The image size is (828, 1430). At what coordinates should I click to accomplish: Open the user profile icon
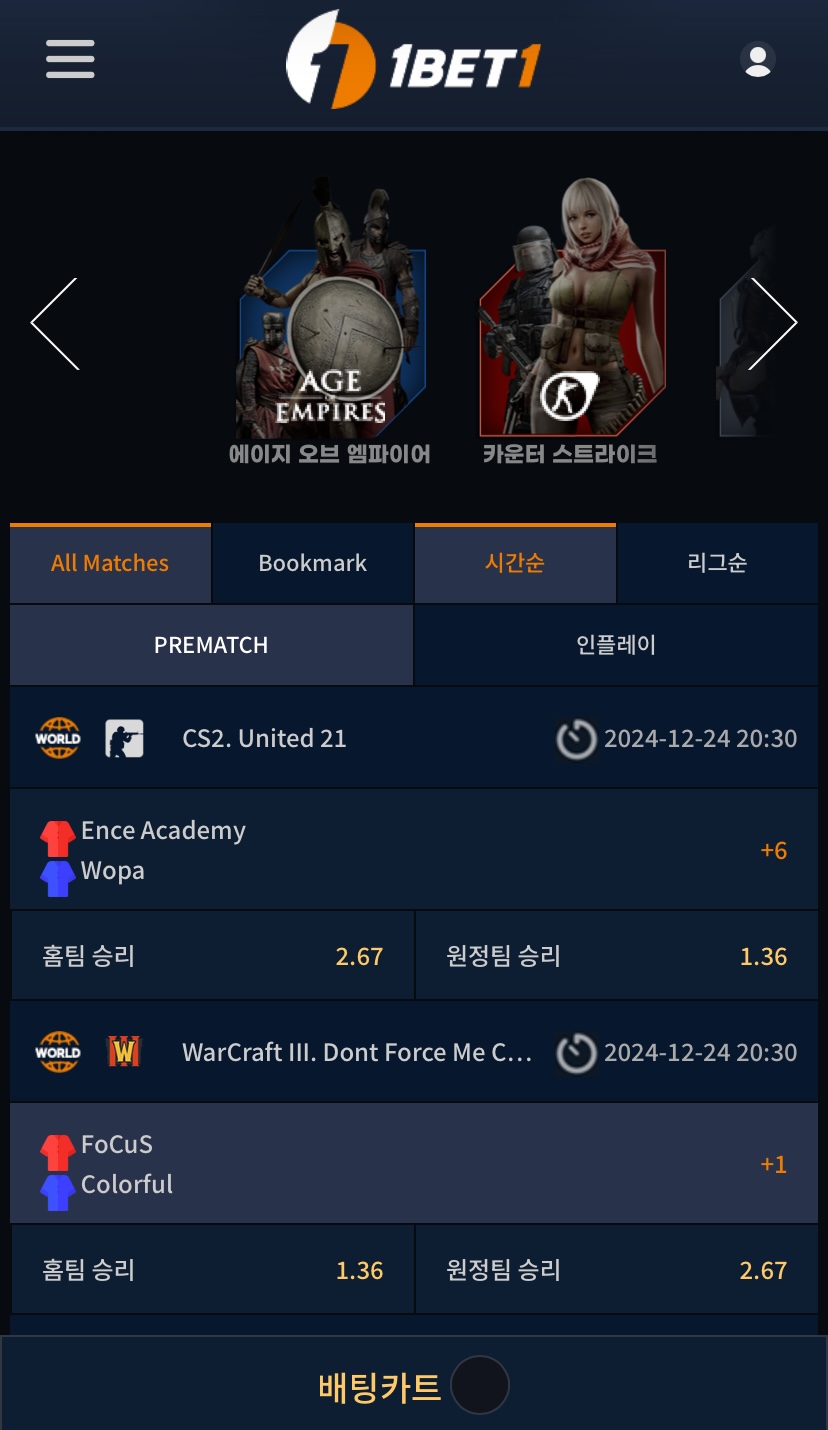(758, 60)
